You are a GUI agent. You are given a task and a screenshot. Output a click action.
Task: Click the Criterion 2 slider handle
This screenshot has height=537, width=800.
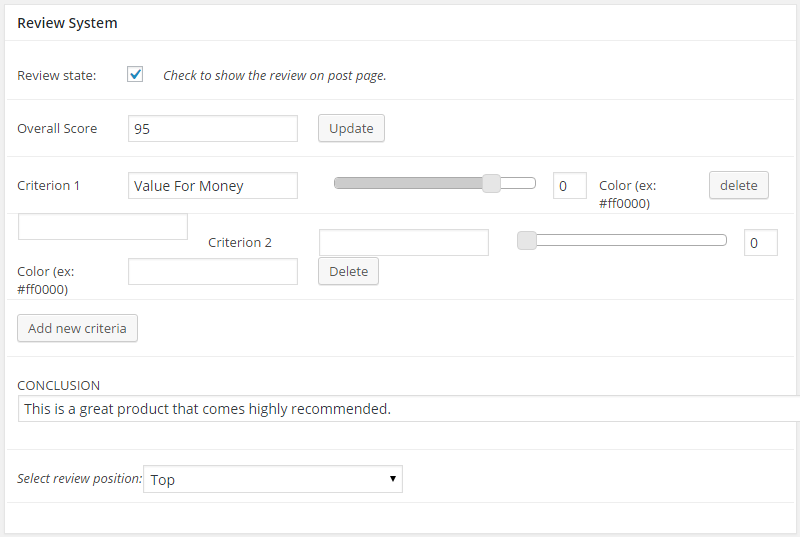(527, 240)
